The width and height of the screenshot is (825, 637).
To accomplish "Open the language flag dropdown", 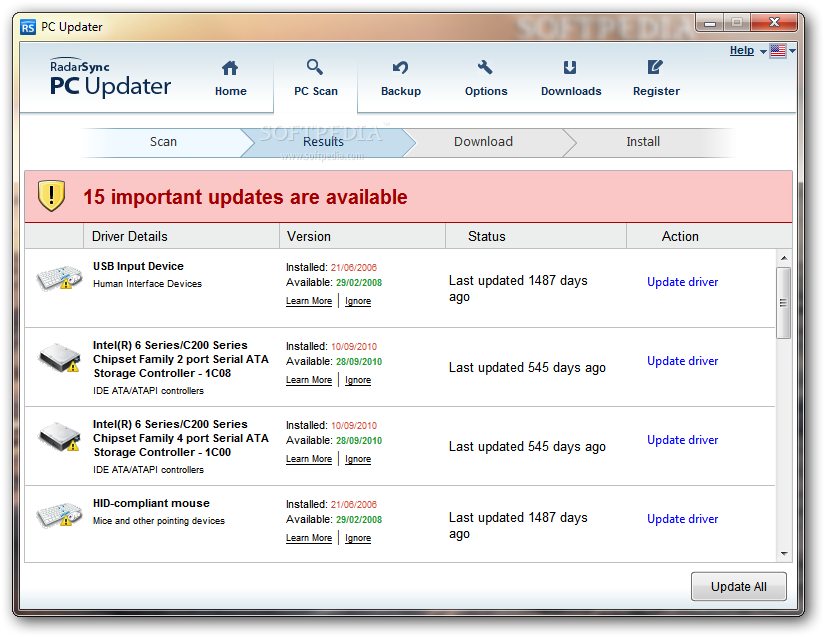I will (782, 50).
